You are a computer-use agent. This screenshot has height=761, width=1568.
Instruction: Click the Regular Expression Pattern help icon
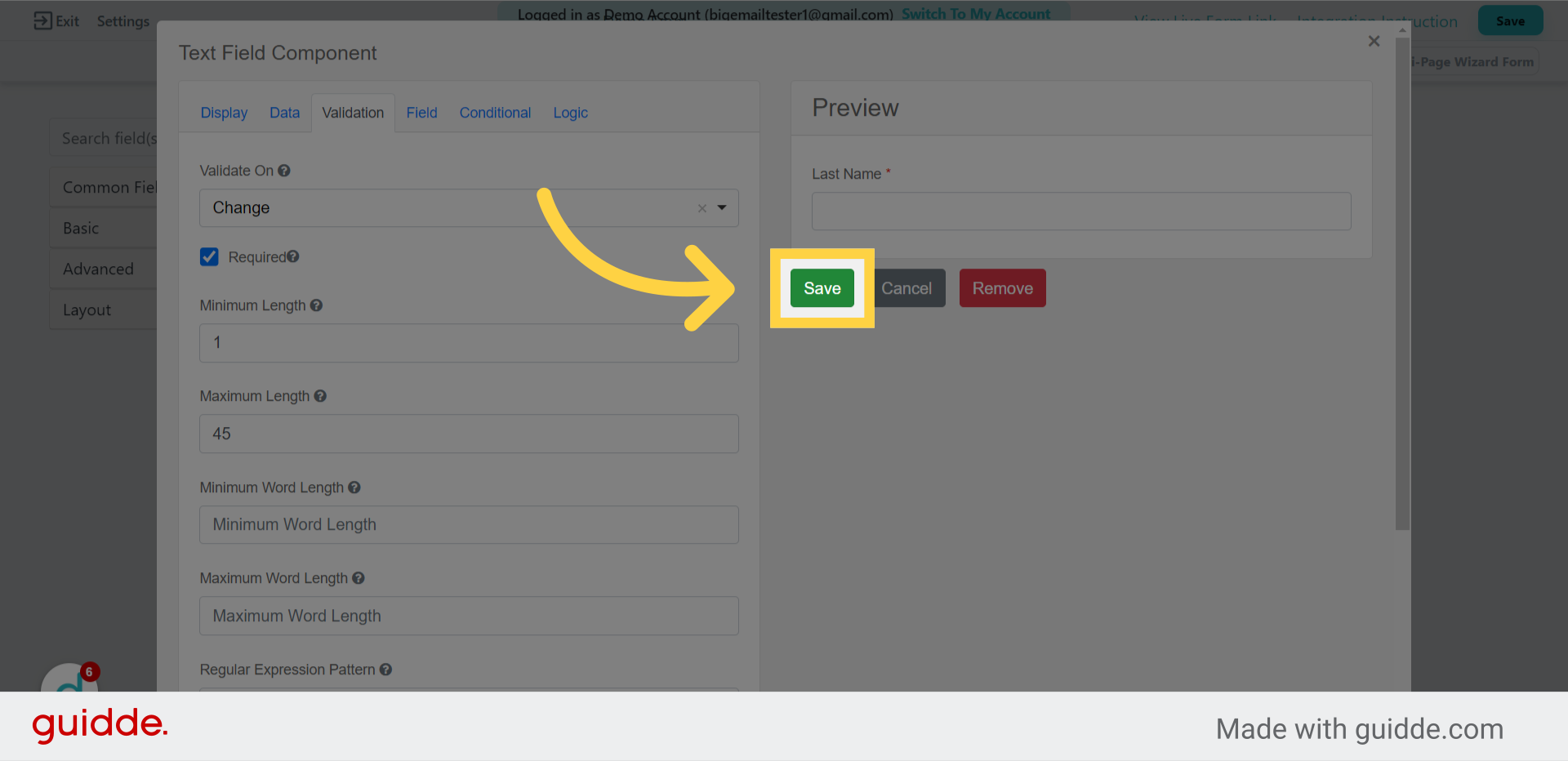click(386, 670)
